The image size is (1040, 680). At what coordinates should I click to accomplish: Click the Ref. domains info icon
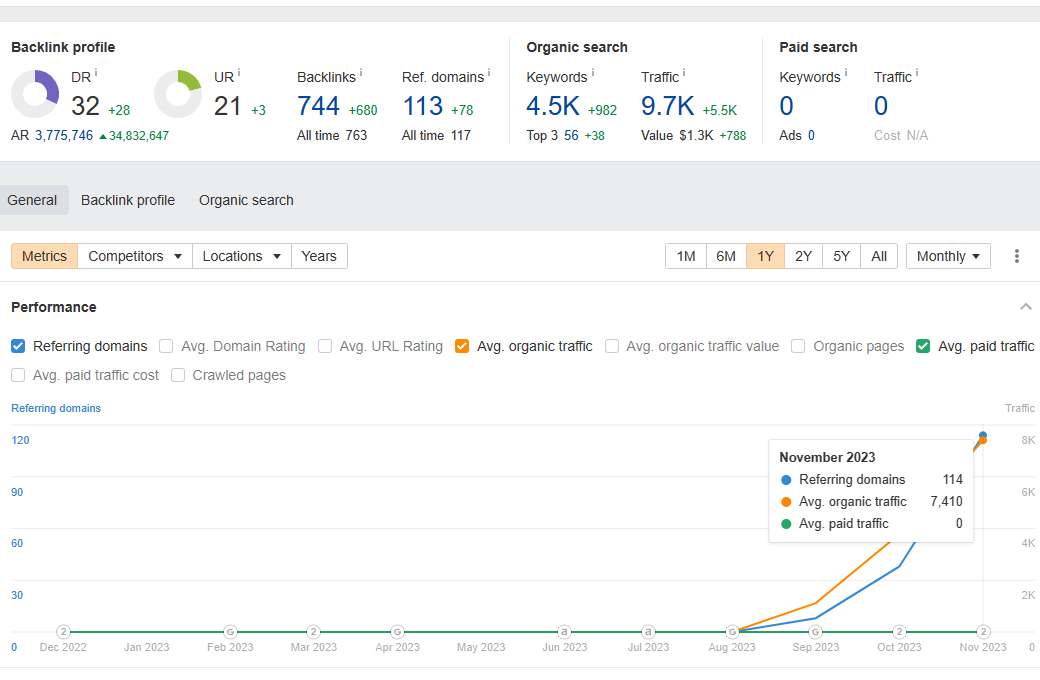point(489,72)
